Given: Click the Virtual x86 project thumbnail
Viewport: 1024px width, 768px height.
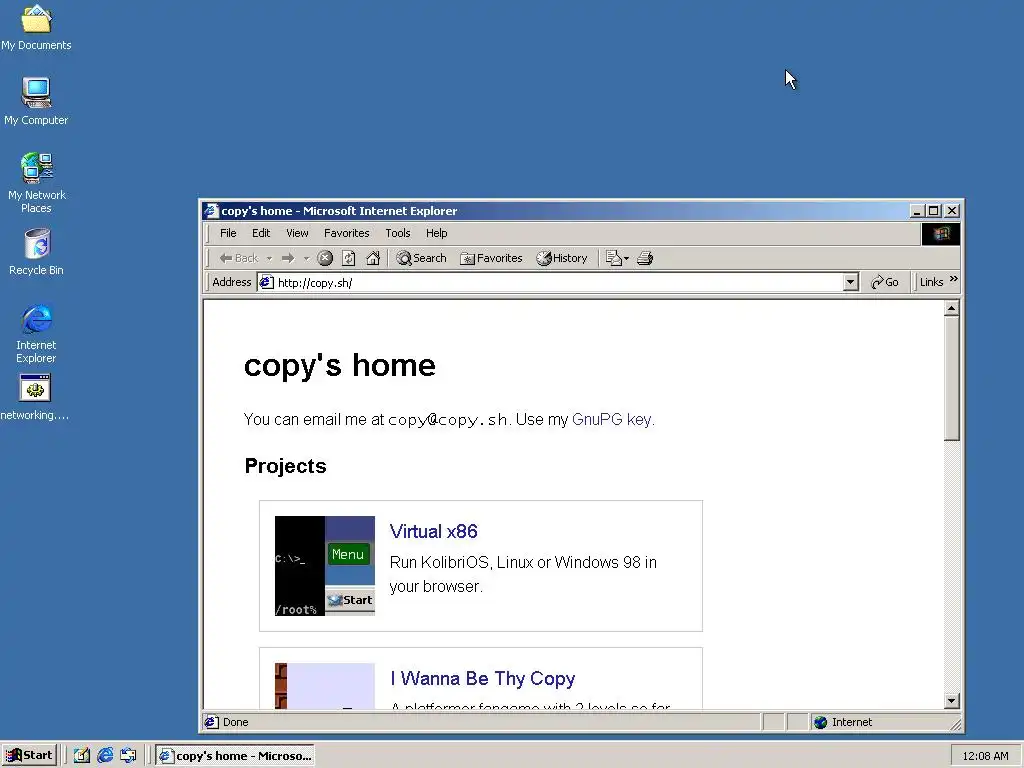Looking at the screenshot, I should coord(325,566).
